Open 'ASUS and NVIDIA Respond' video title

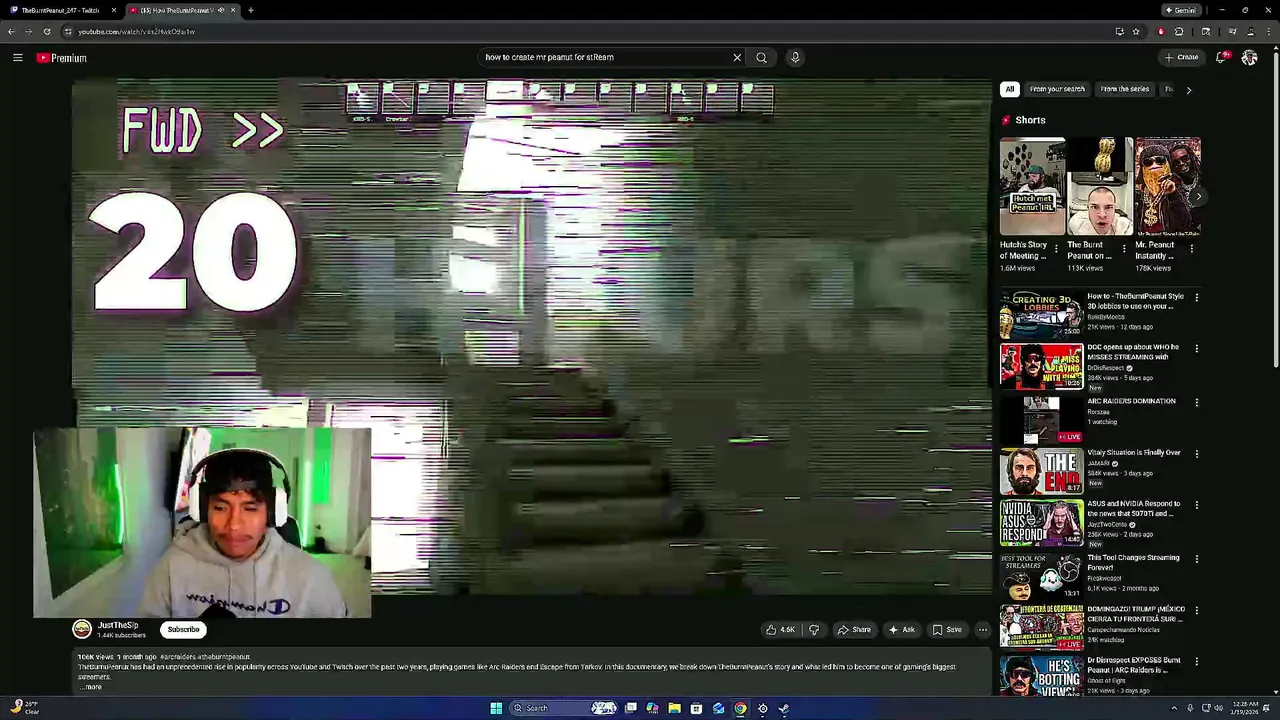click(1133, 508)
